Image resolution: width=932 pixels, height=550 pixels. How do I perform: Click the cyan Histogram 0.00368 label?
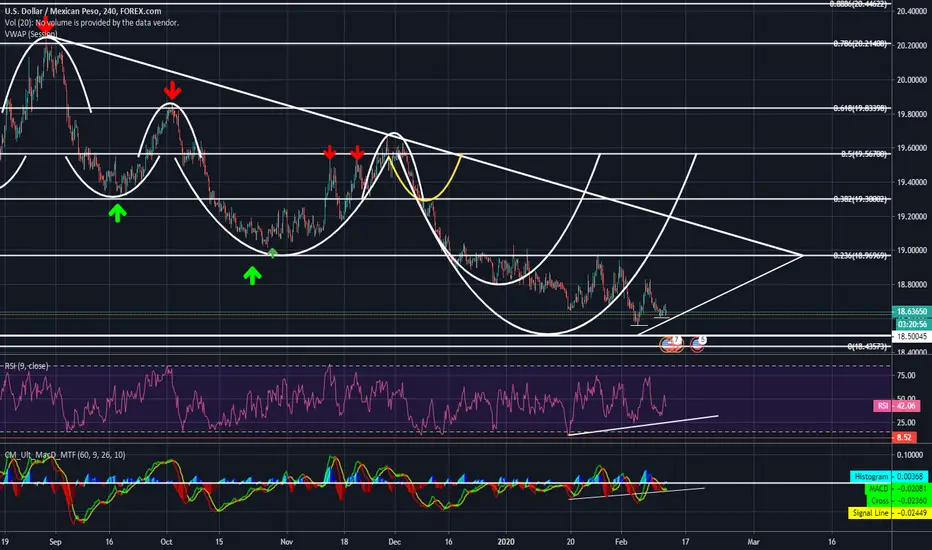(889, 476)
